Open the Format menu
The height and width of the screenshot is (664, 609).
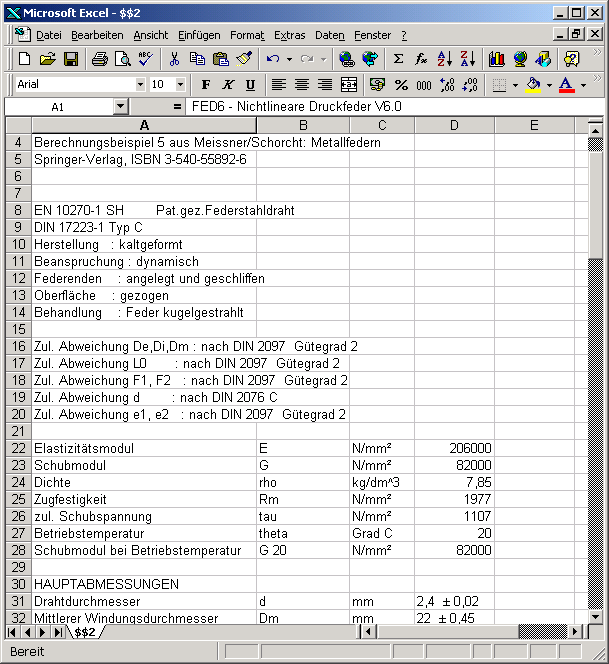(247, 35)
